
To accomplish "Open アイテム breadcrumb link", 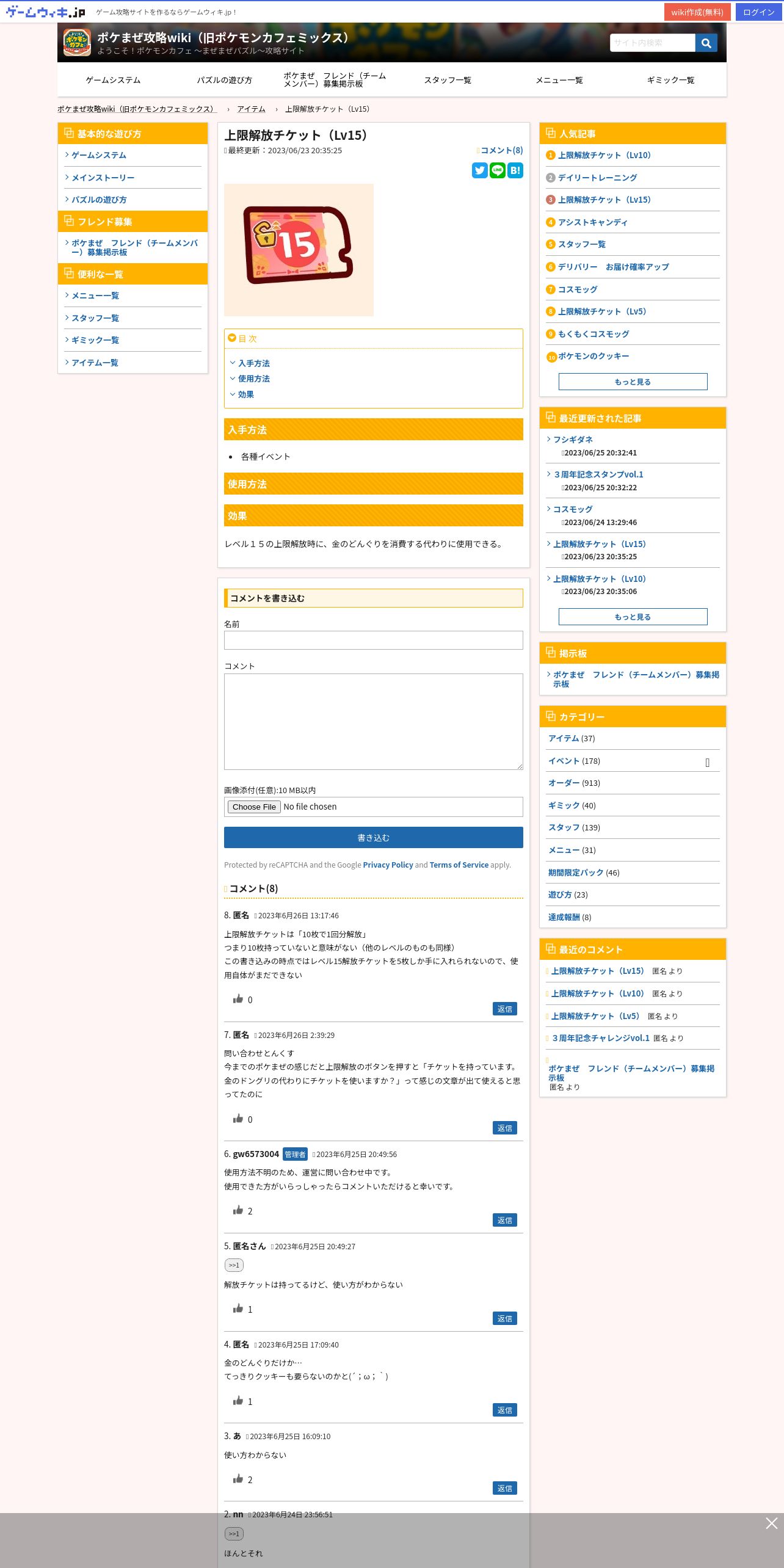I will 251,109.
